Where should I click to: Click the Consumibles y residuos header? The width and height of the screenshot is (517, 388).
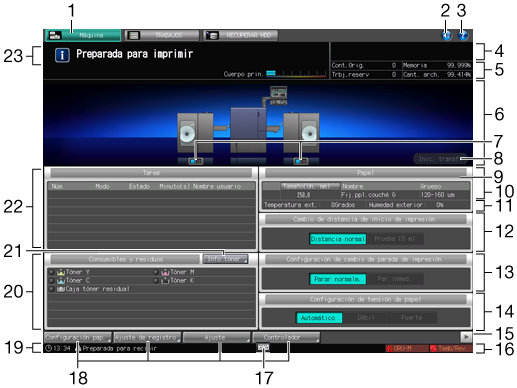click(x=125, y=259)
